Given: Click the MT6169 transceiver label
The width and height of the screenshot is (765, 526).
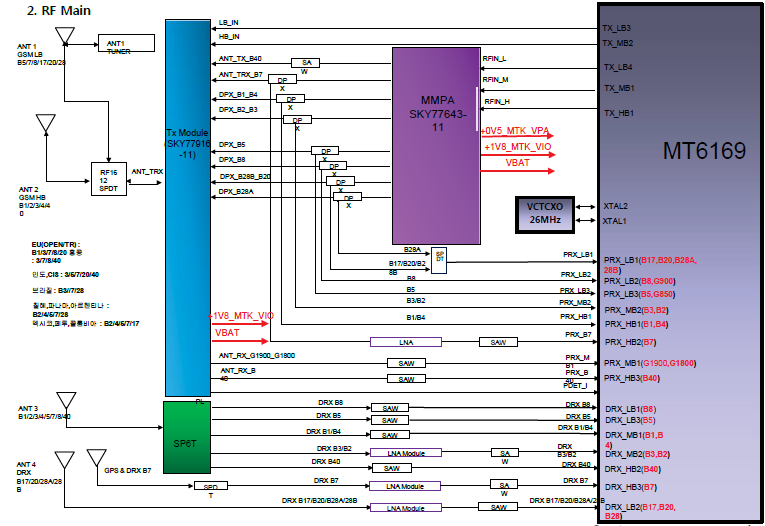Looking at the screenshot, I should point(704,151).
